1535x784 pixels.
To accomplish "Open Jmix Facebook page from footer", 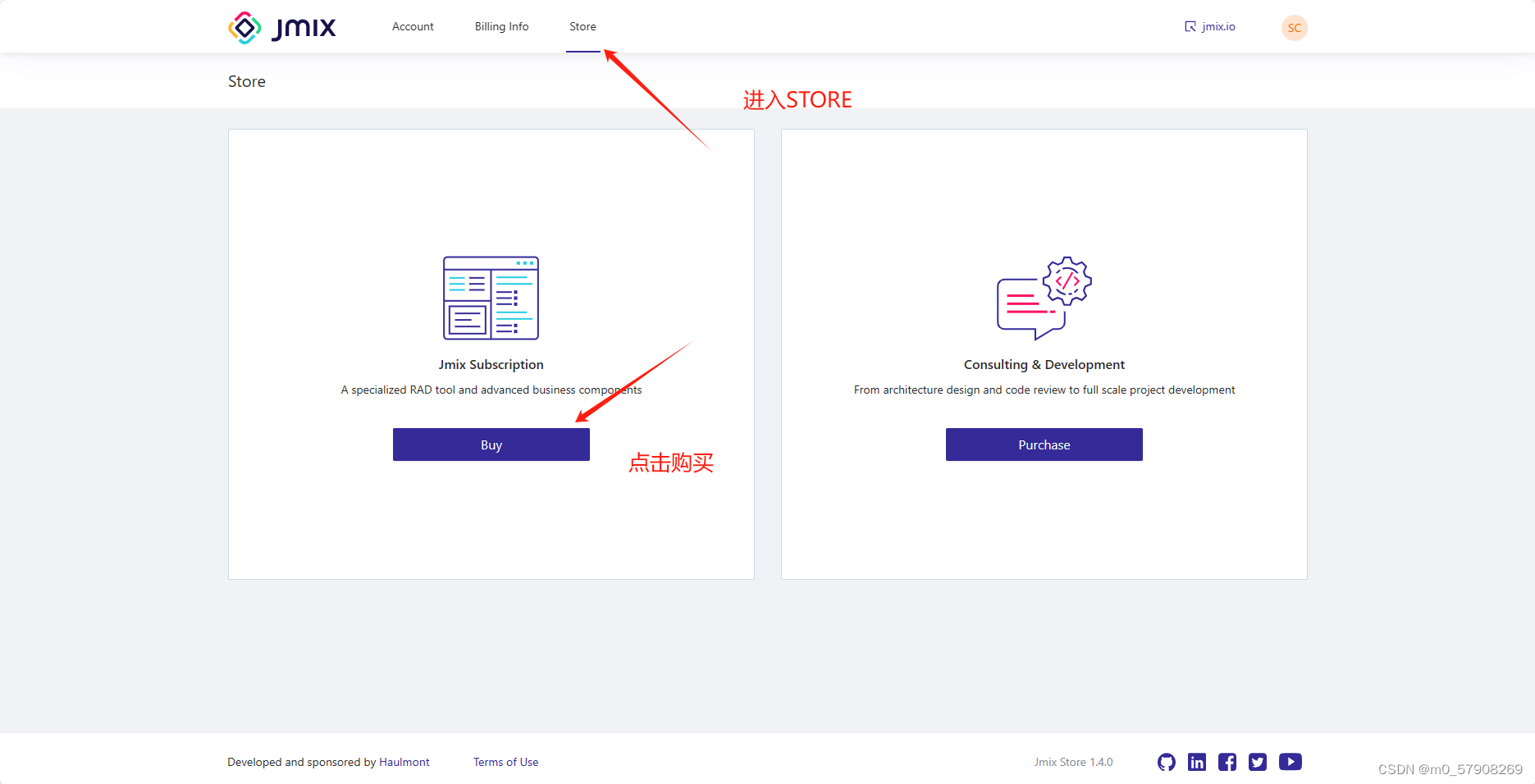I will (x=1227, y=762).
